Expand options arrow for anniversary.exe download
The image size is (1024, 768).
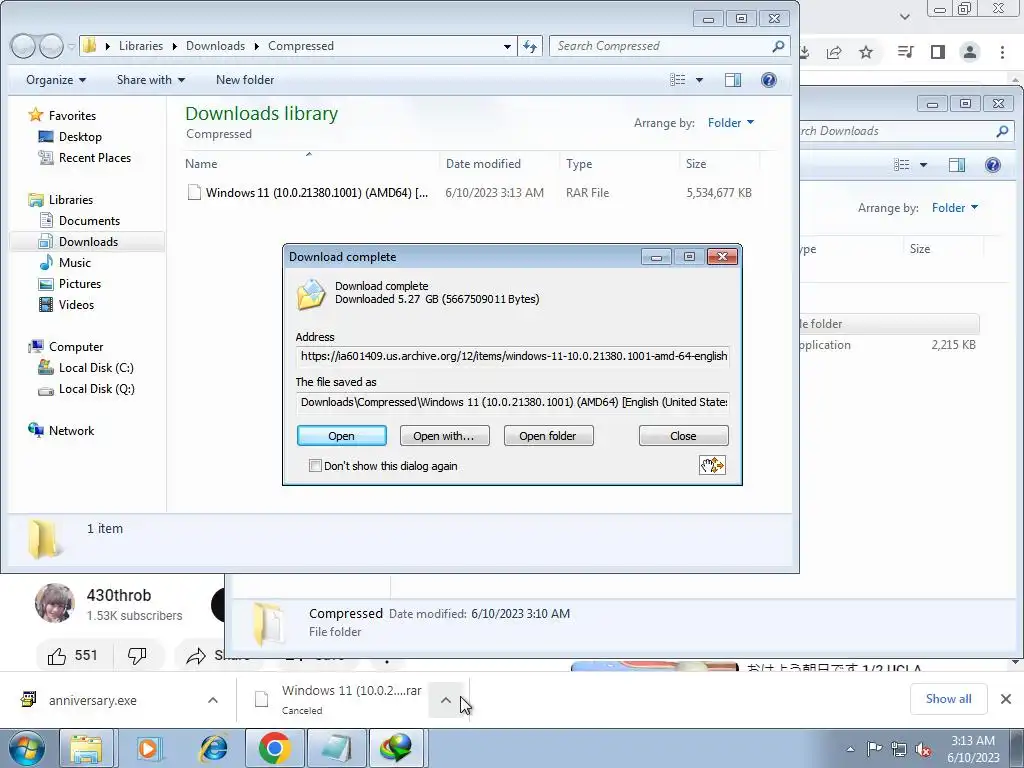213,700
